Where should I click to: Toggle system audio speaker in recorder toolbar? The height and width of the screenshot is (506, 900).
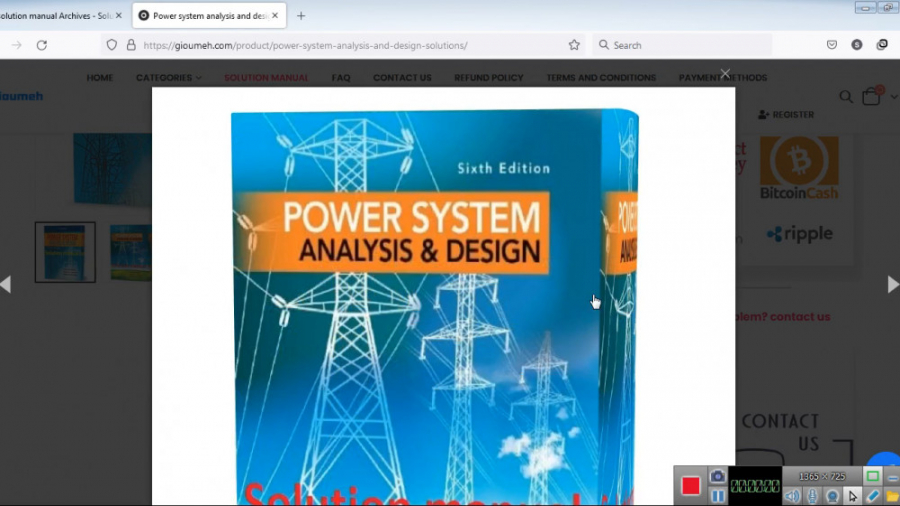click(792, 496)
